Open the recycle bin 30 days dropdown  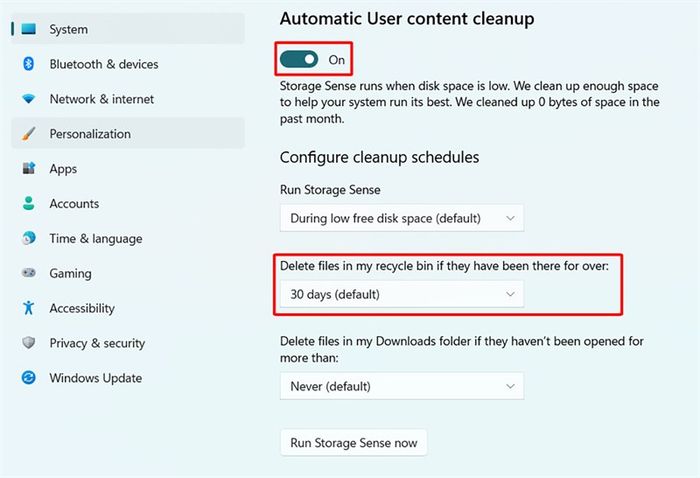click(x=402, y=294)
